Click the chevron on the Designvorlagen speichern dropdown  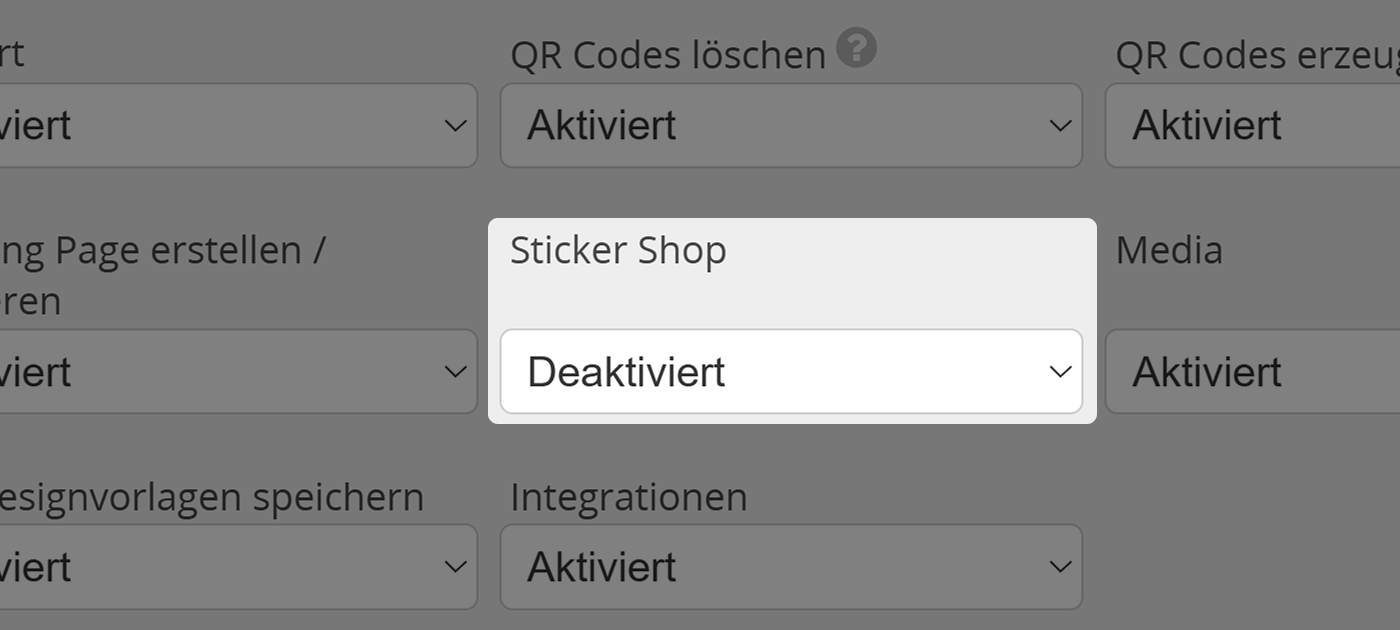coord(455,566)
